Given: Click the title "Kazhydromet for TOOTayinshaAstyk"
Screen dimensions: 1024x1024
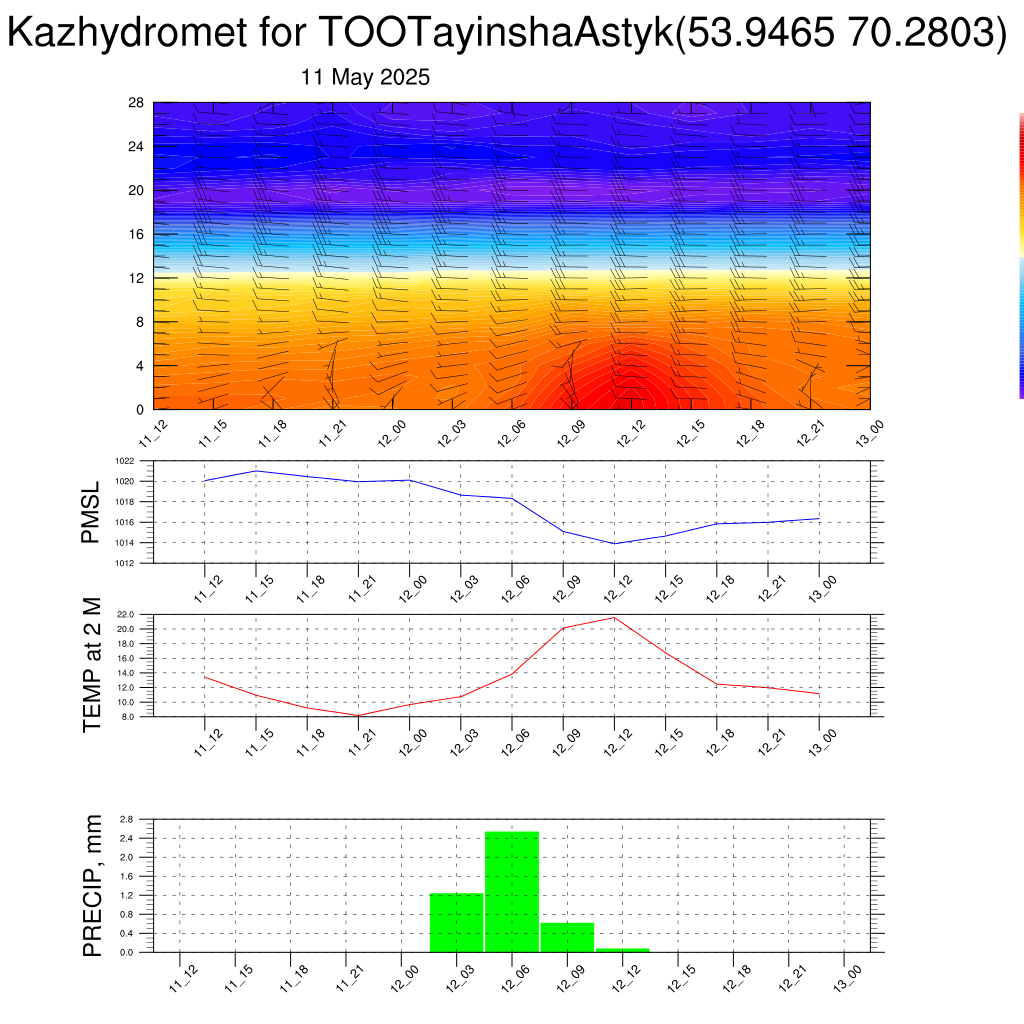Looking at the screenshot, I should (x=340, y=32).
